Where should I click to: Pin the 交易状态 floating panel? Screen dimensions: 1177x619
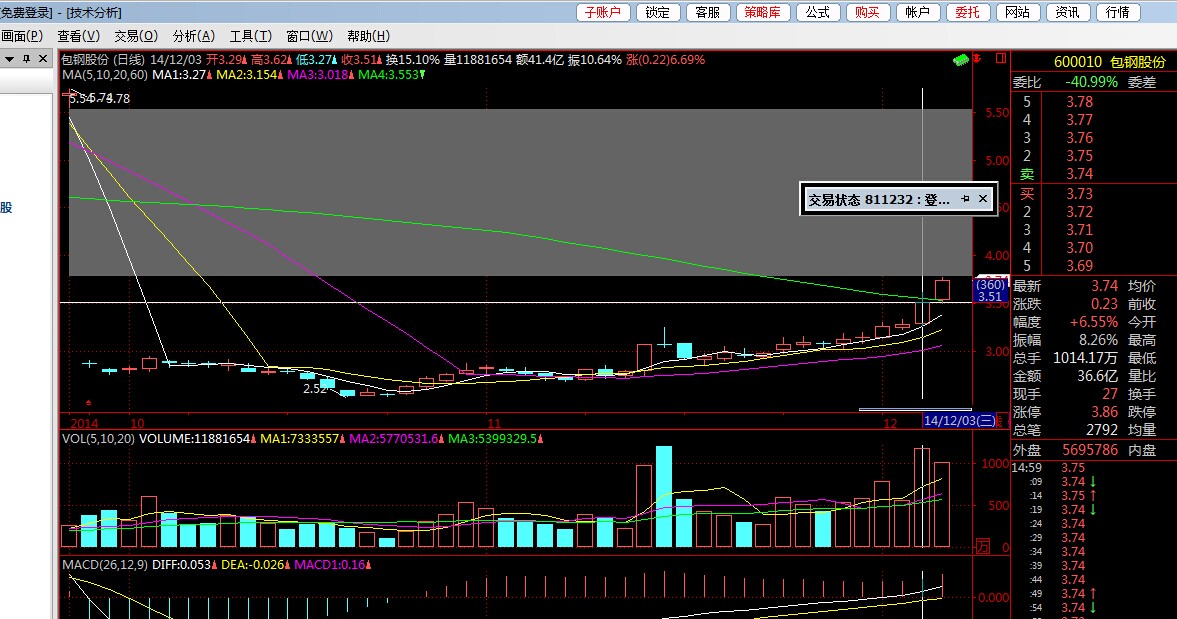point(965,199)
